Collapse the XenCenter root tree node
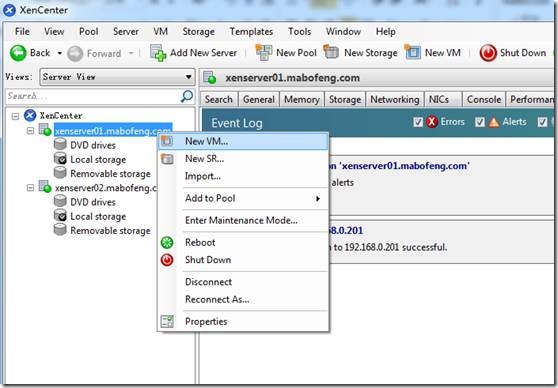The width and height of the screenshot is (558, 388). click(x=15, y=116)
